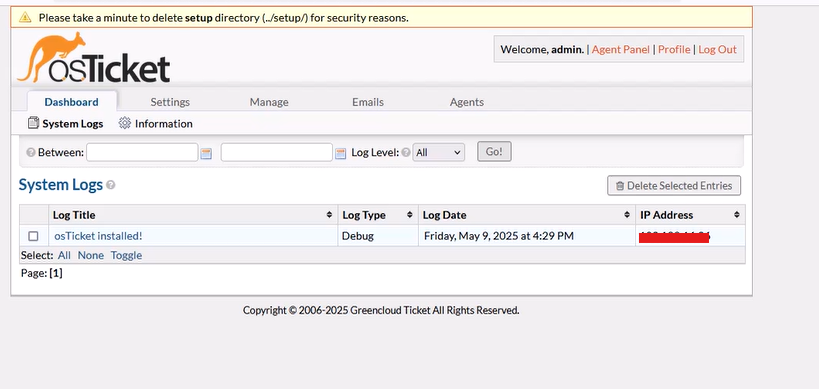Click the help icon beside Between label

tap(31, 153)
